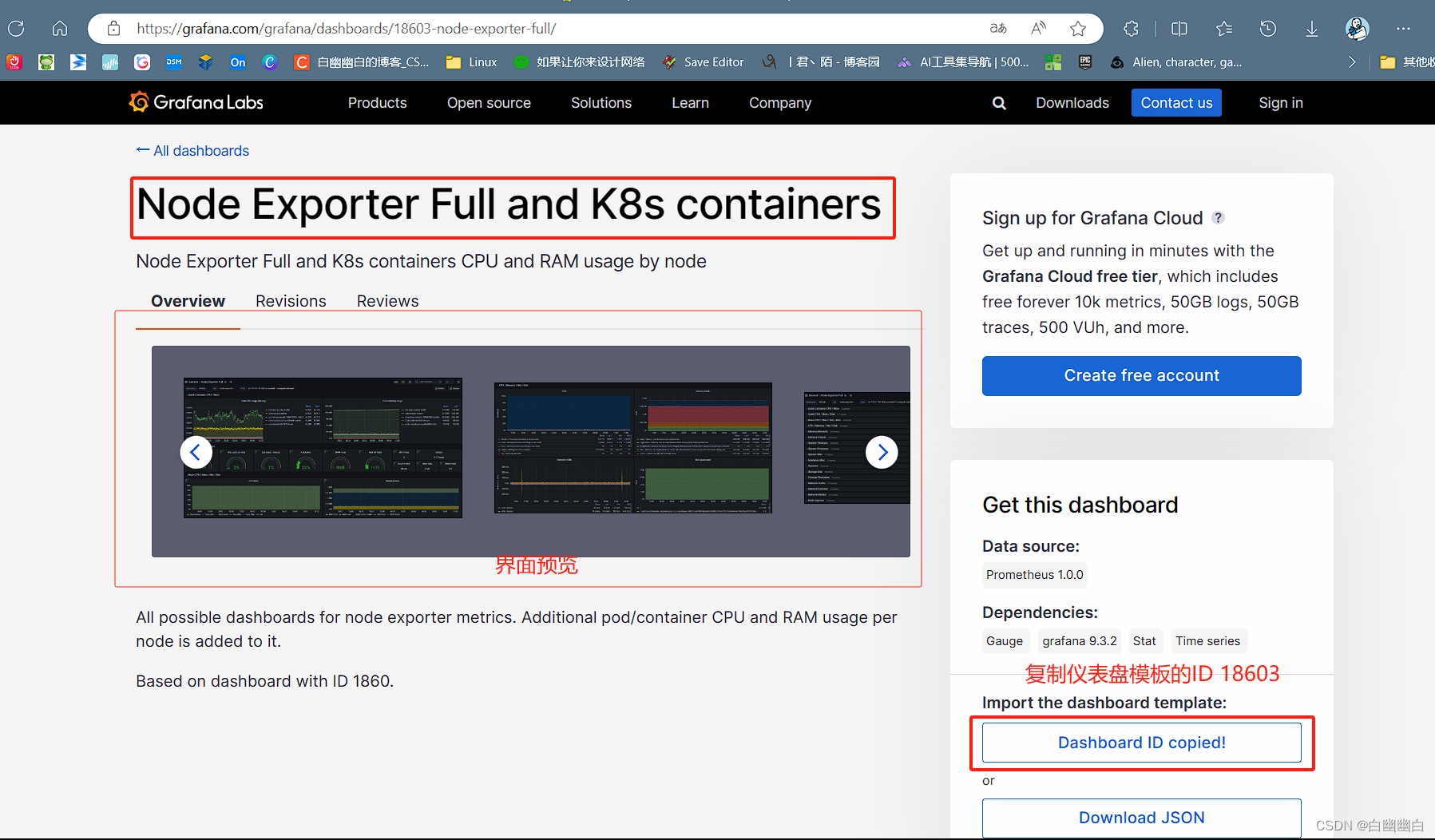Show next screenshot in the carousel
Viewport: 1435px width, 840px height.
coord(882,452)
